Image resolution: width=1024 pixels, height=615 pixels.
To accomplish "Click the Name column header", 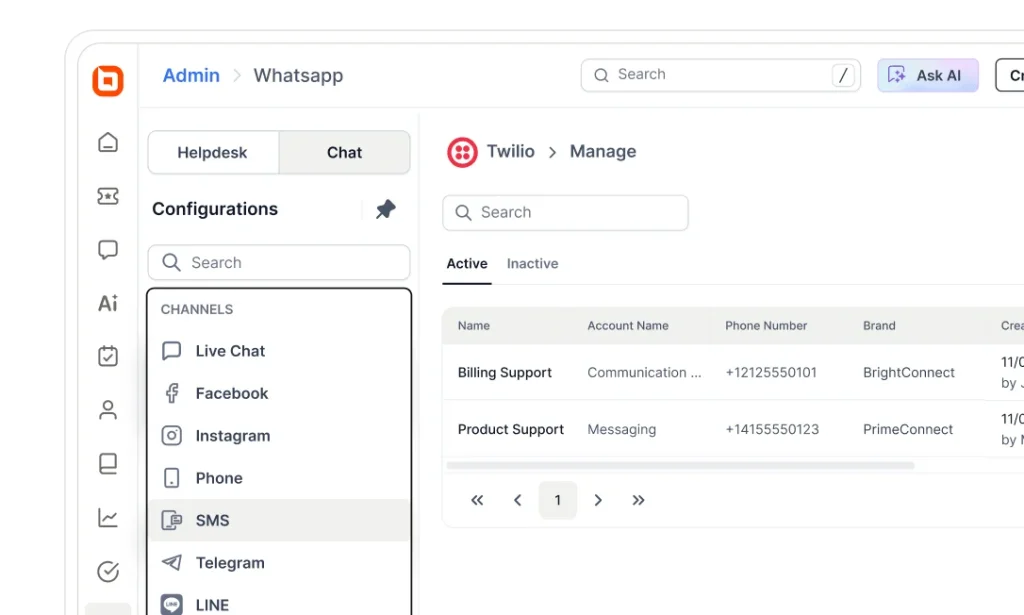I will click(473, 326).
